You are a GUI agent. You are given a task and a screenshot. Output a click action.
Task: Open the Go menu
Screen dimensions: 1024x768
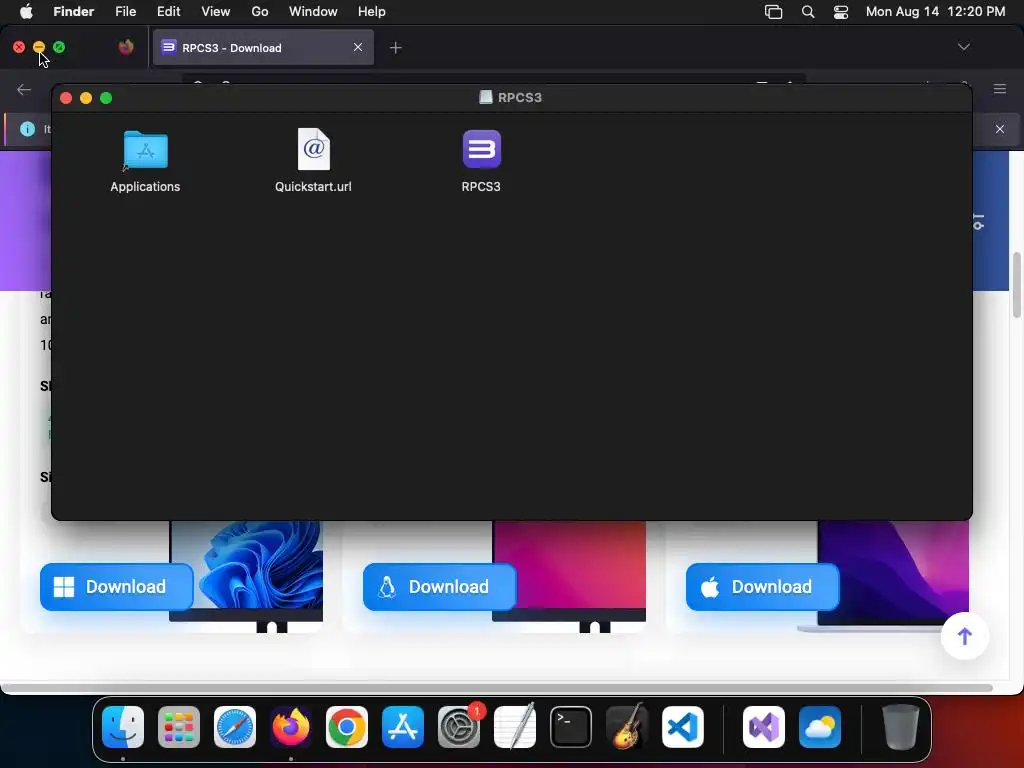[260, 12]
